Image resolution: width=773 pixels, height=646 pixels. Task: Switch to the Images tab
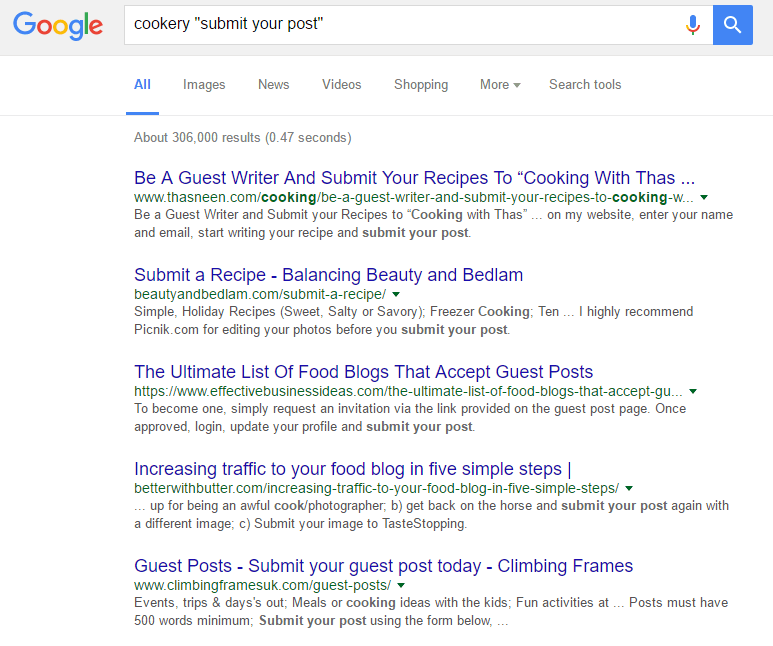[204, 85]
